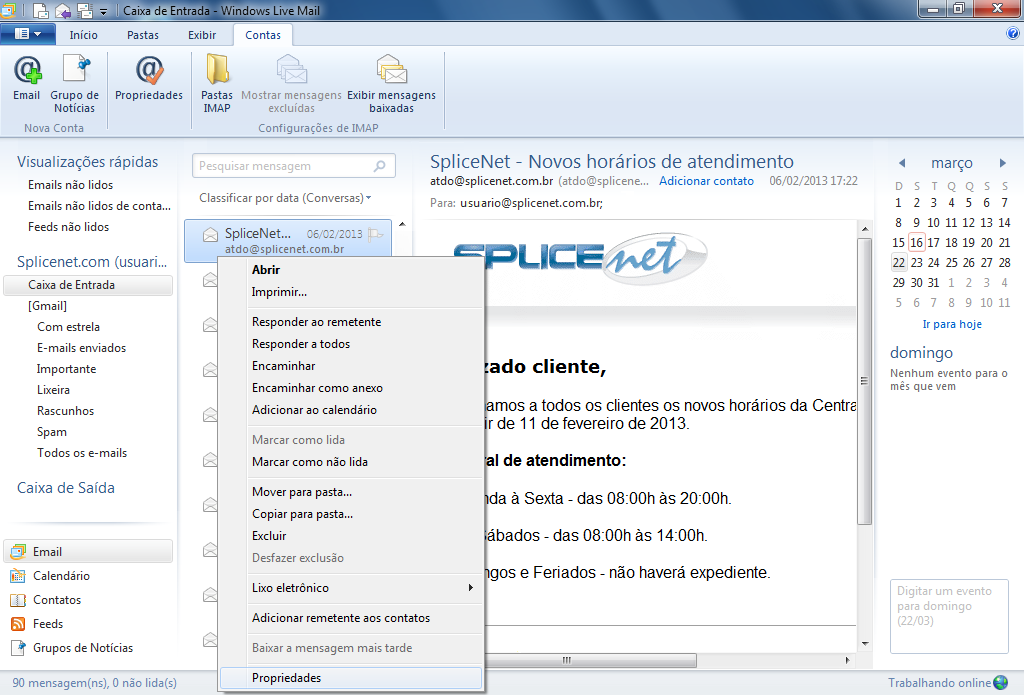Open account Propriedades in the ribbon
Viewport: 1024px width, 695px height.
click(149, 79)
